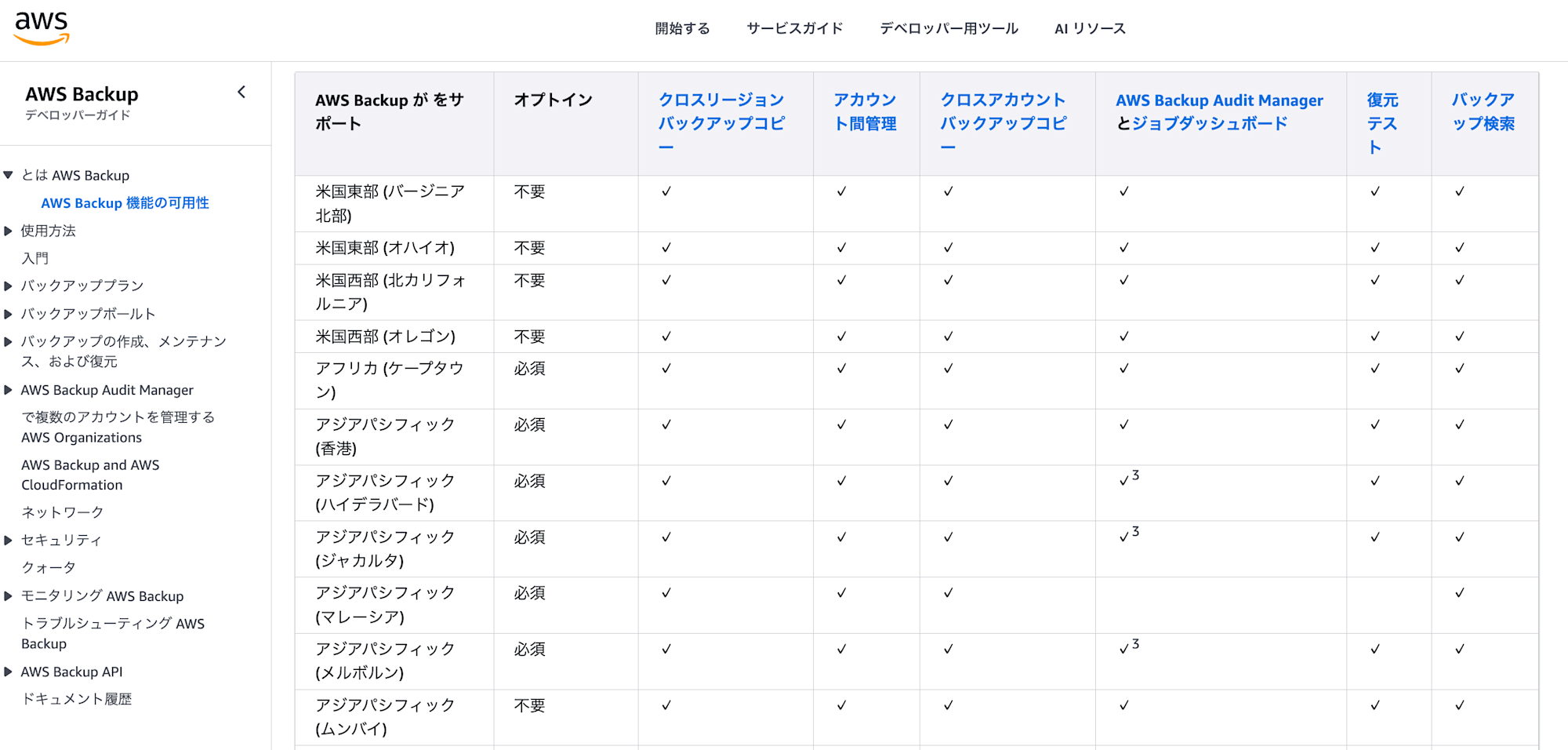Open クロスリージョンバックアップコピー column link
Viewport: 1568px width, 750px height.
[x=720, y=123]
